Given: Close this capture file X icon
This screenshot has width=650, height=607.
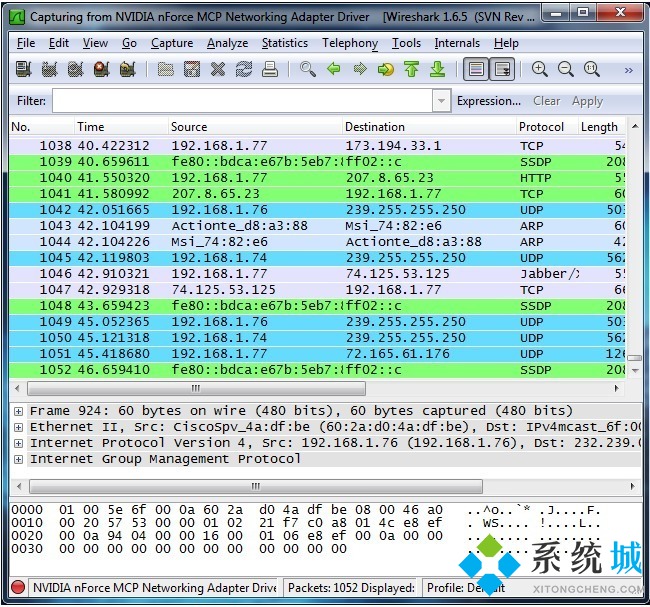Looking at the screenshot, I should (x=218, y=69).
